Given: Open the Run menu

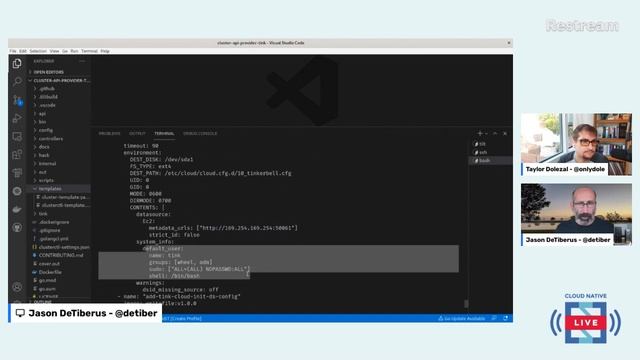Looking at the screenshot, I should pos(74,51).
